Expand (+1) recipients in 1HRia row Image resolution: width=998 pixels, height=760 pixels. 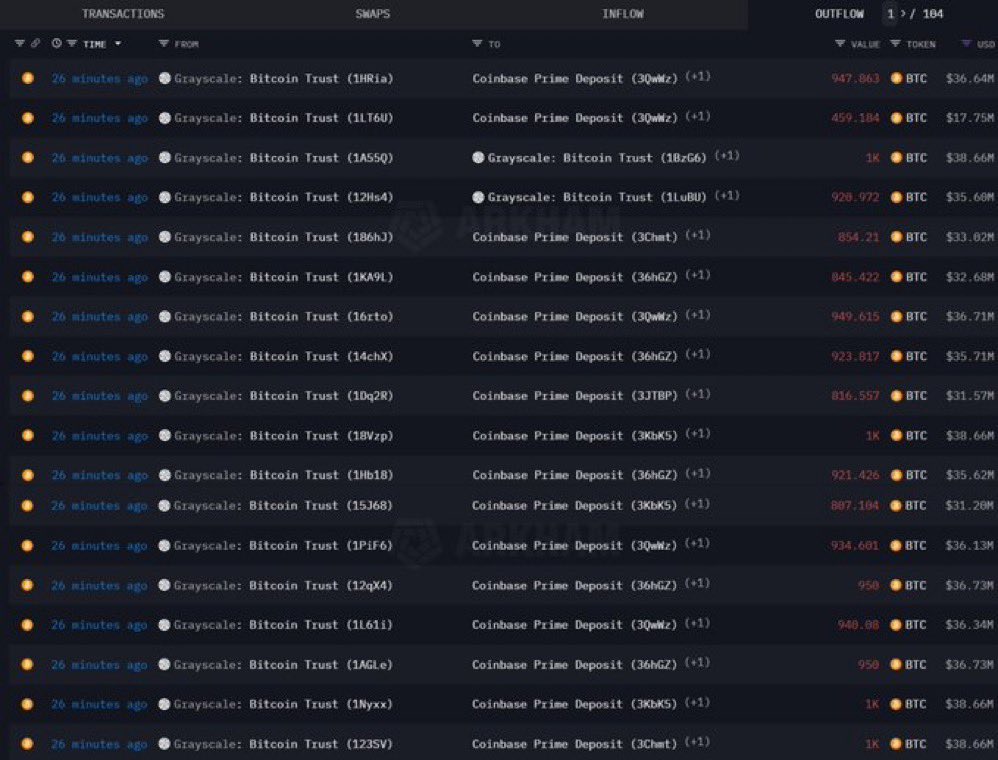pyautogui.click(x=698, y=76)
